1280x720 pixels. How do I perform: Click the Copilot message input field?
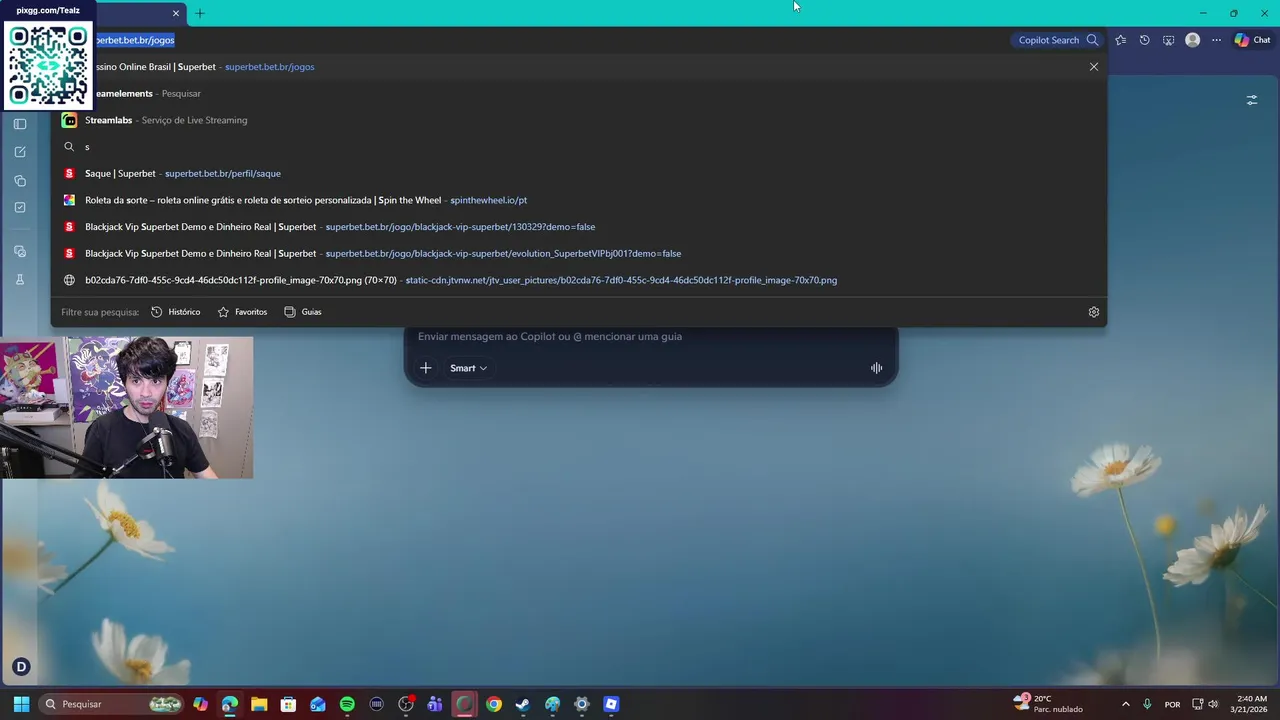click(650, 337)
